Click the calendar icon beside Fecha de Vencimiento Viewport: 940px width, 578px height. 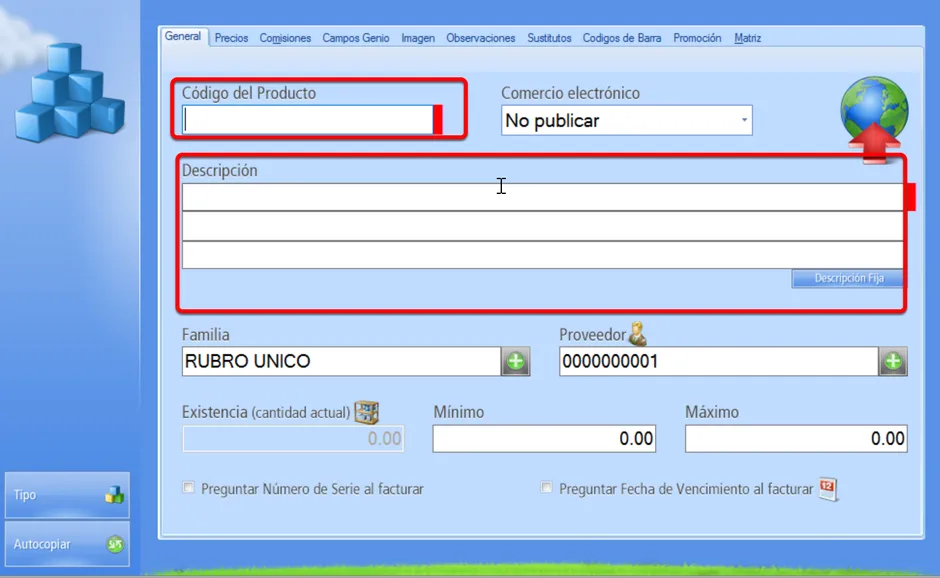pyautogui.click(x=828, y=489)
